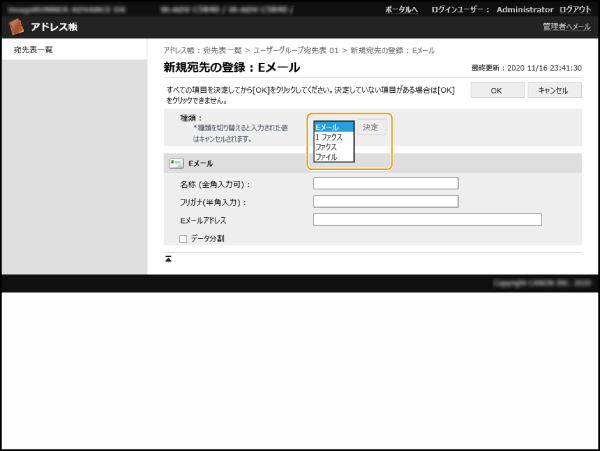This screenshot has width=600, height=451.
Task: Click the address book icon in header
Action: pyautogui.click(x=17, y=26)
